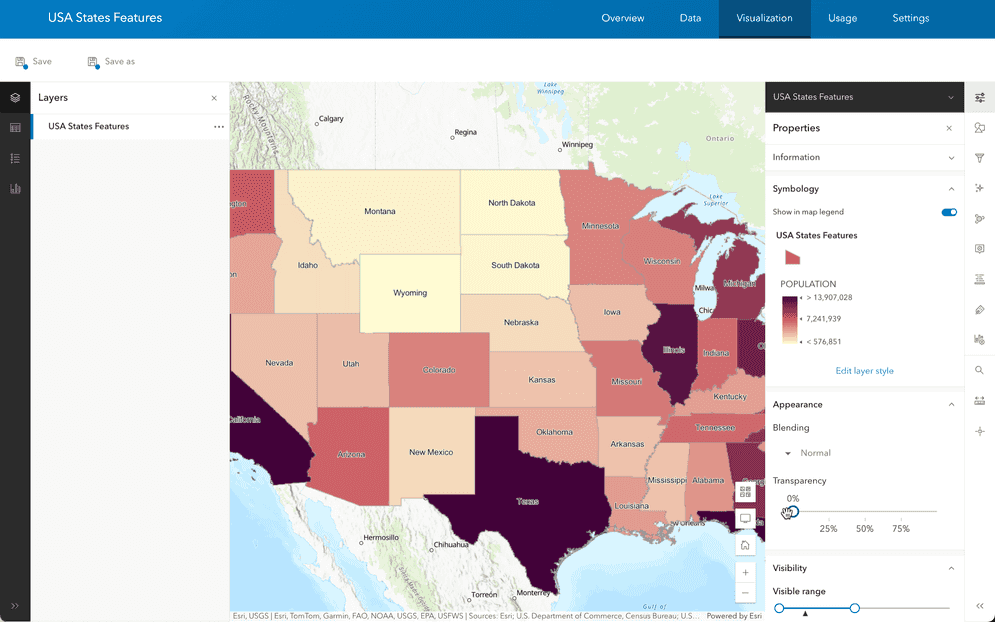The width and height of the screenshot is (995, 622).
Task: Return to the map's default home extent
Action: [745, 545]
